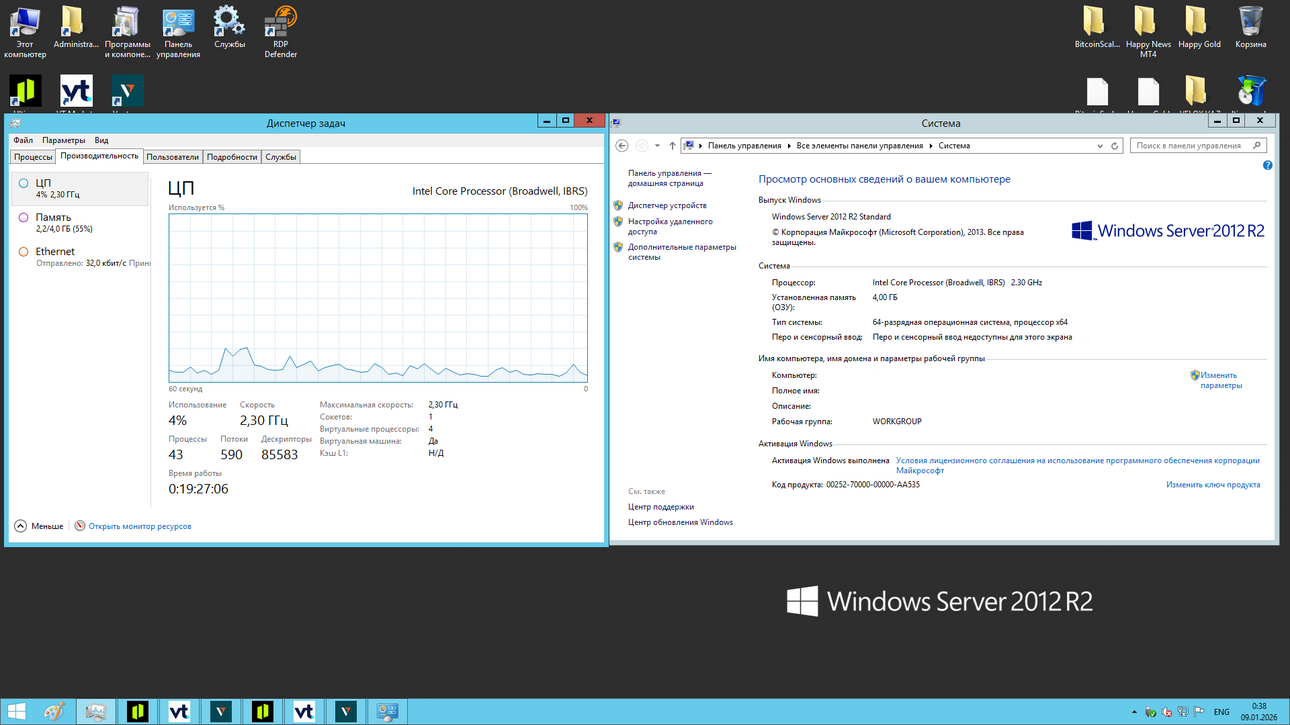Open the Paint icon in taskbar
The height and width of the screenshot is (725, 1290).
coord(54,712)
